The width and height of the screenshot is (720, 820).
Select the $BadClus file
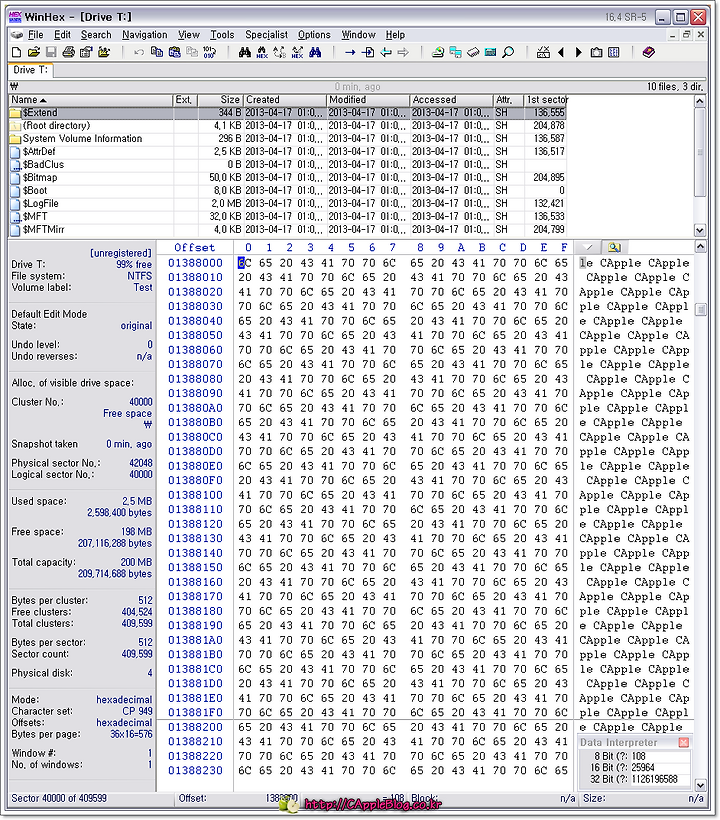[x=288, y=164]
